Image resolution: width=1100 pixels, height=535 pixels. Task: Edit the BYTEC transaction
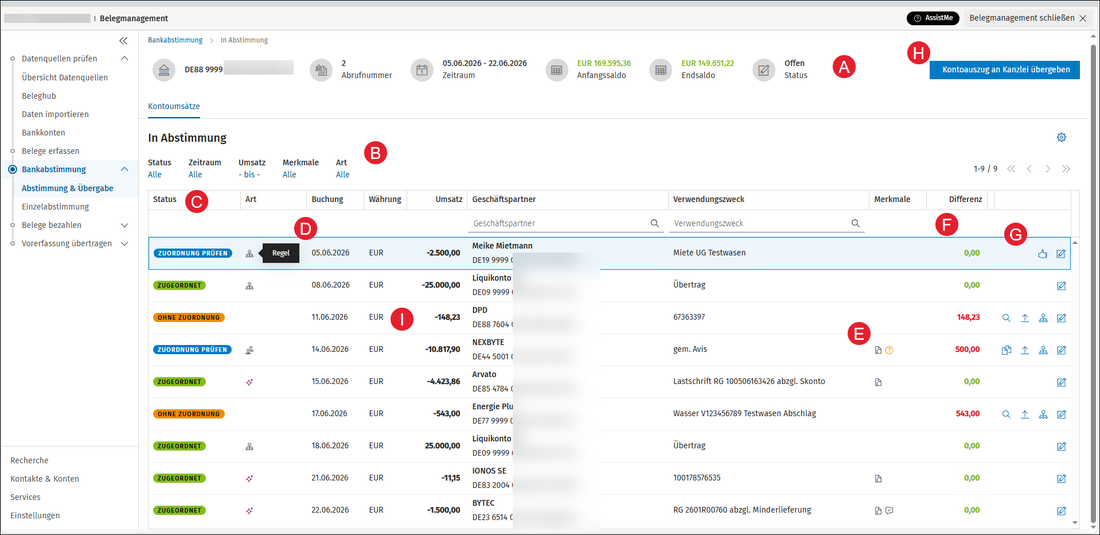pyautogui.click(x=1061, y=510)
